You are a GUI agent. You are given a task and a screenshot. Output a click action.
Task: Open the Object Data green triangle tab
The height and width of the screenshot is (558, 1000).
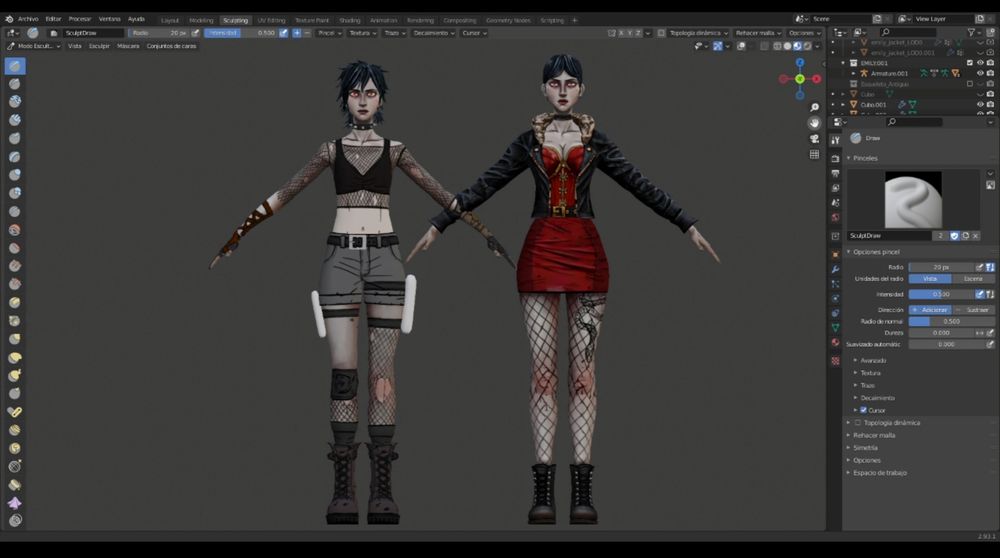[835, 327]
